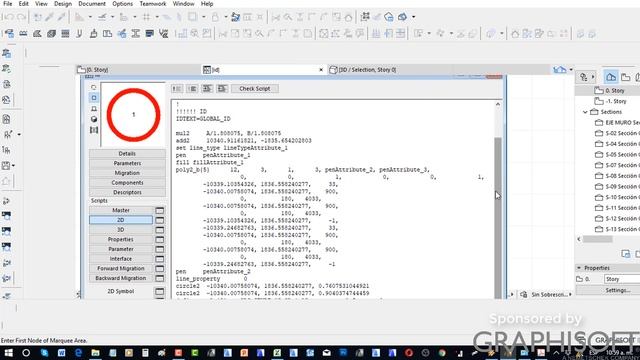Screen dimensions: 640x360
Task: Open the Options menu
Action: click(122, 4)
